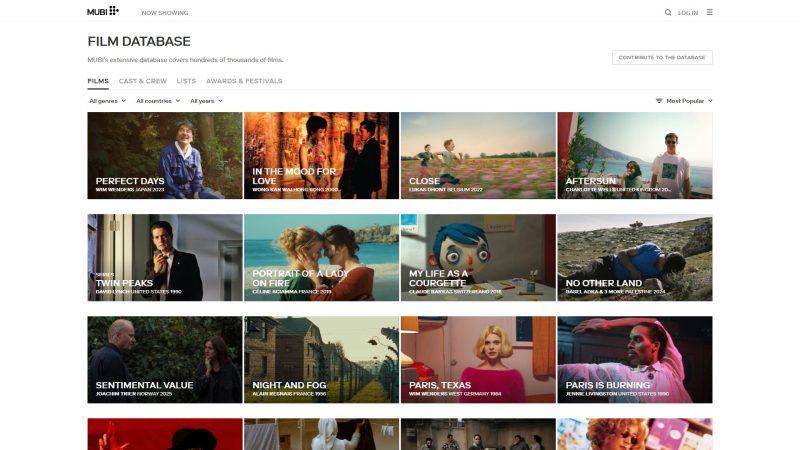Open the Night and Fog card
The width and height of the screenshot is (800, 450).
321,360
